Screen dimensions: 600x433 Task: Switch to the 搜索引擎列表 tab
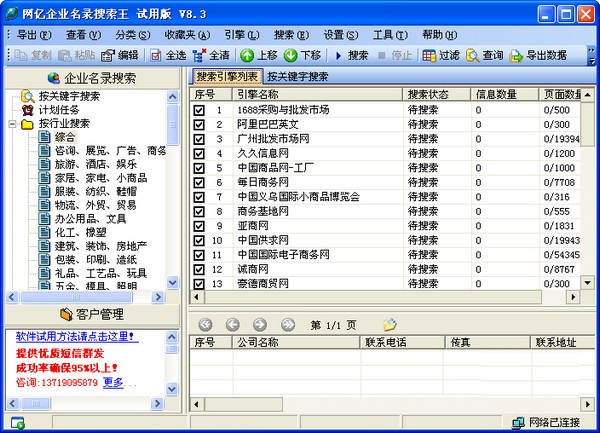(x=227, y=77)
